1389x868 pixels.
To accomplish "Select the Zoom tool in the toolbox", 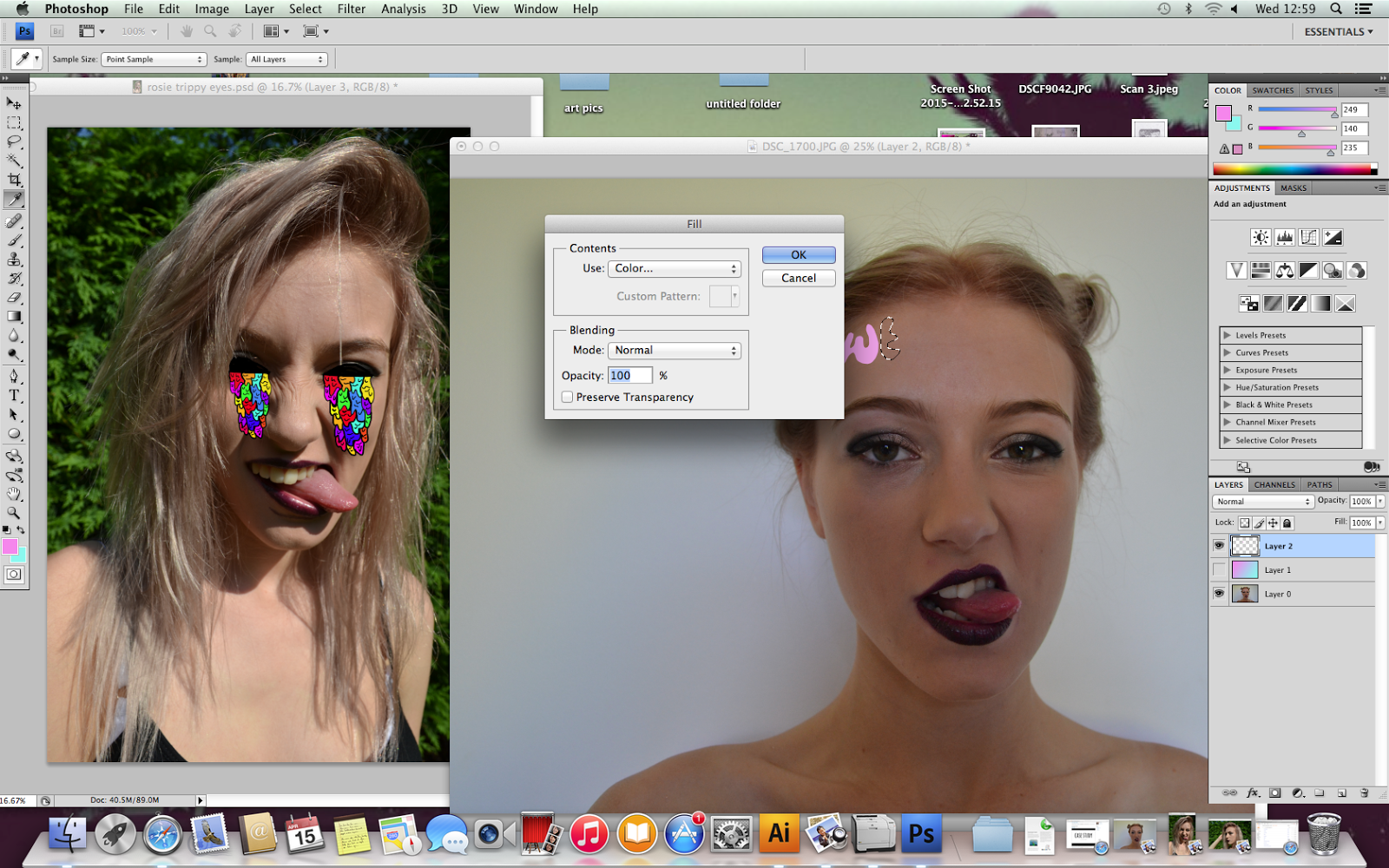I will point(14,513).
